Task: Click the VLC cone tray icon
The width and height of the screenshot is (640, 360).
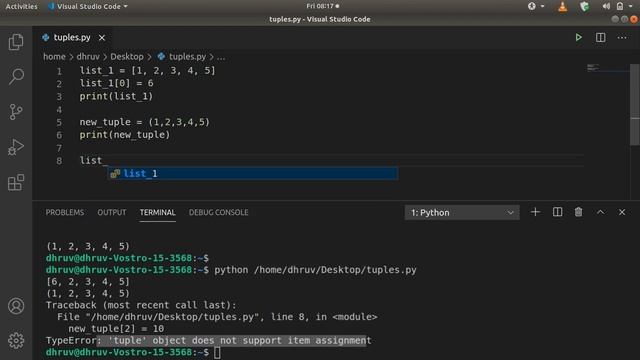Action: click(562, 6)
